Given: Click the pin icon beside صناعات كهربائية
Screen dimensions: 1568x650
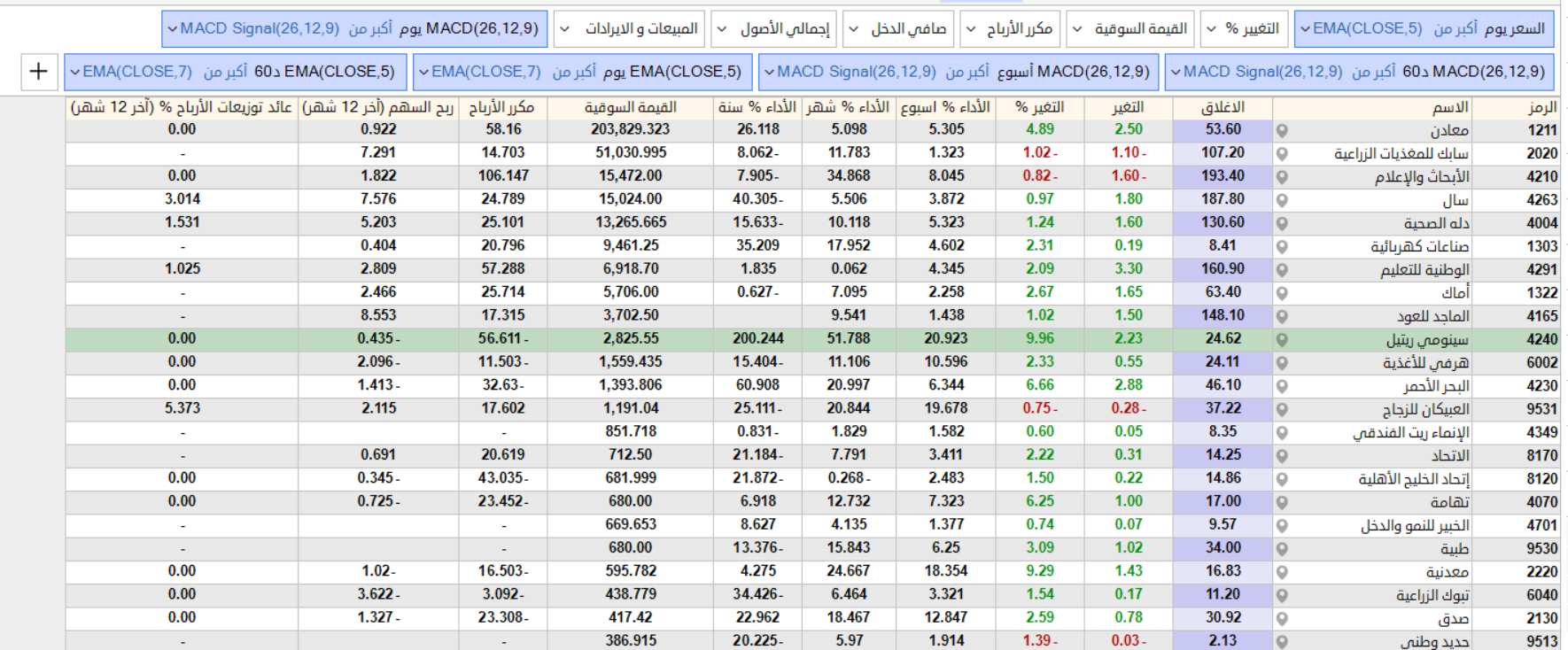Looking at the screenshot, I should [1282, 246].
